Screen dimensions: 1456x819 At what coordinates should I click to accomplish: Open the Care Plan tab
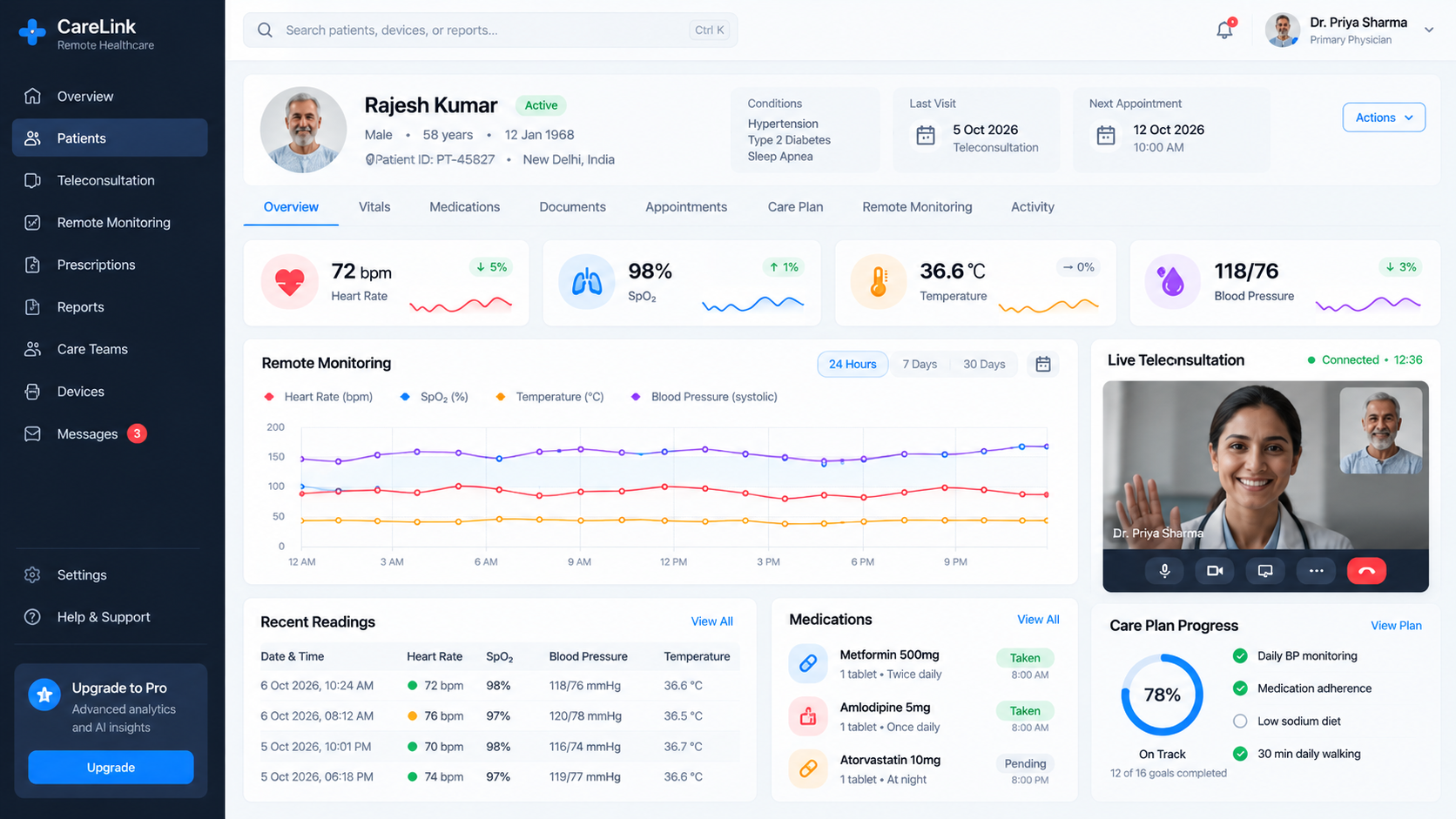click(795, 207)
